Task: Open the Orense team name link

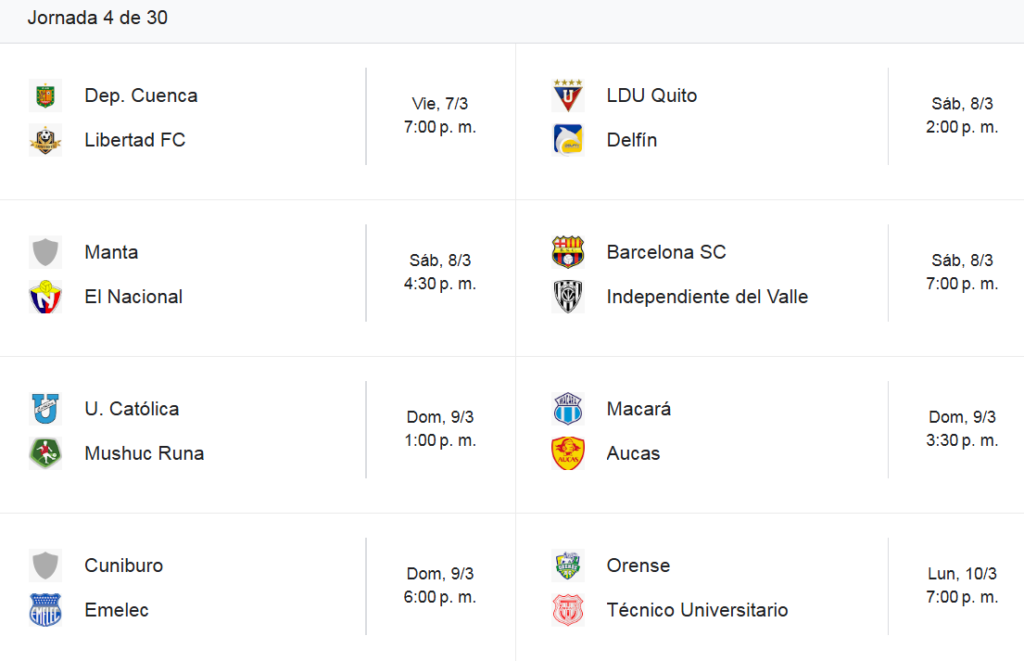Action: coord(638,566)
